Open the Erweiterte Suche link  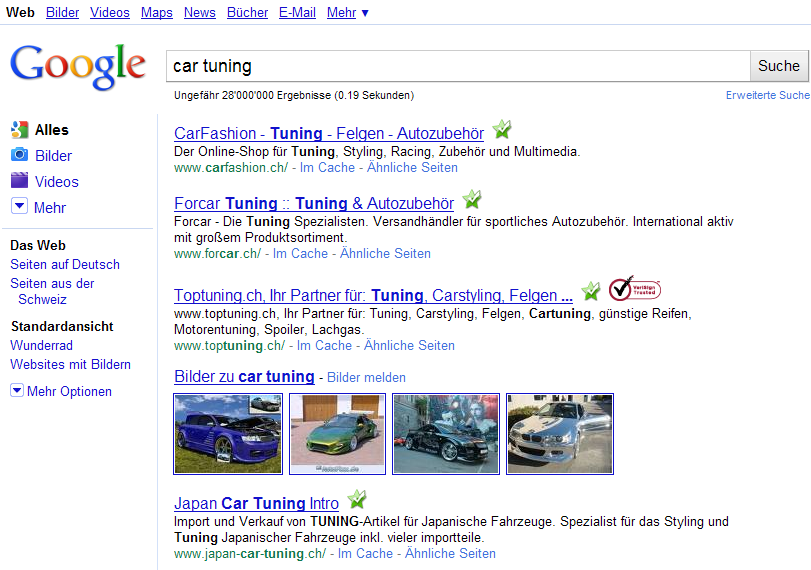pos(767,96)
